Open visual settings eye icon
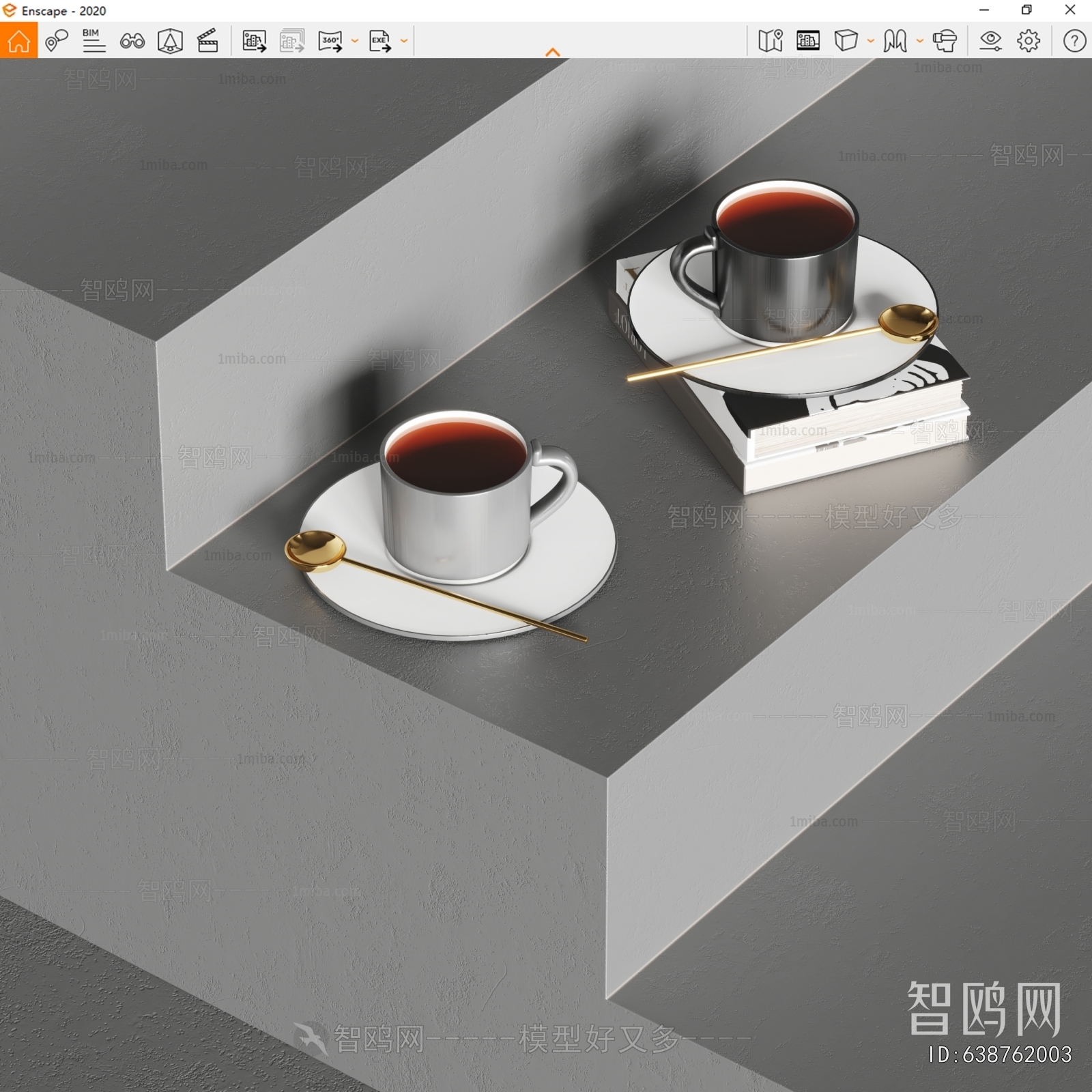1092x1092 pixels. click(990, 41)
